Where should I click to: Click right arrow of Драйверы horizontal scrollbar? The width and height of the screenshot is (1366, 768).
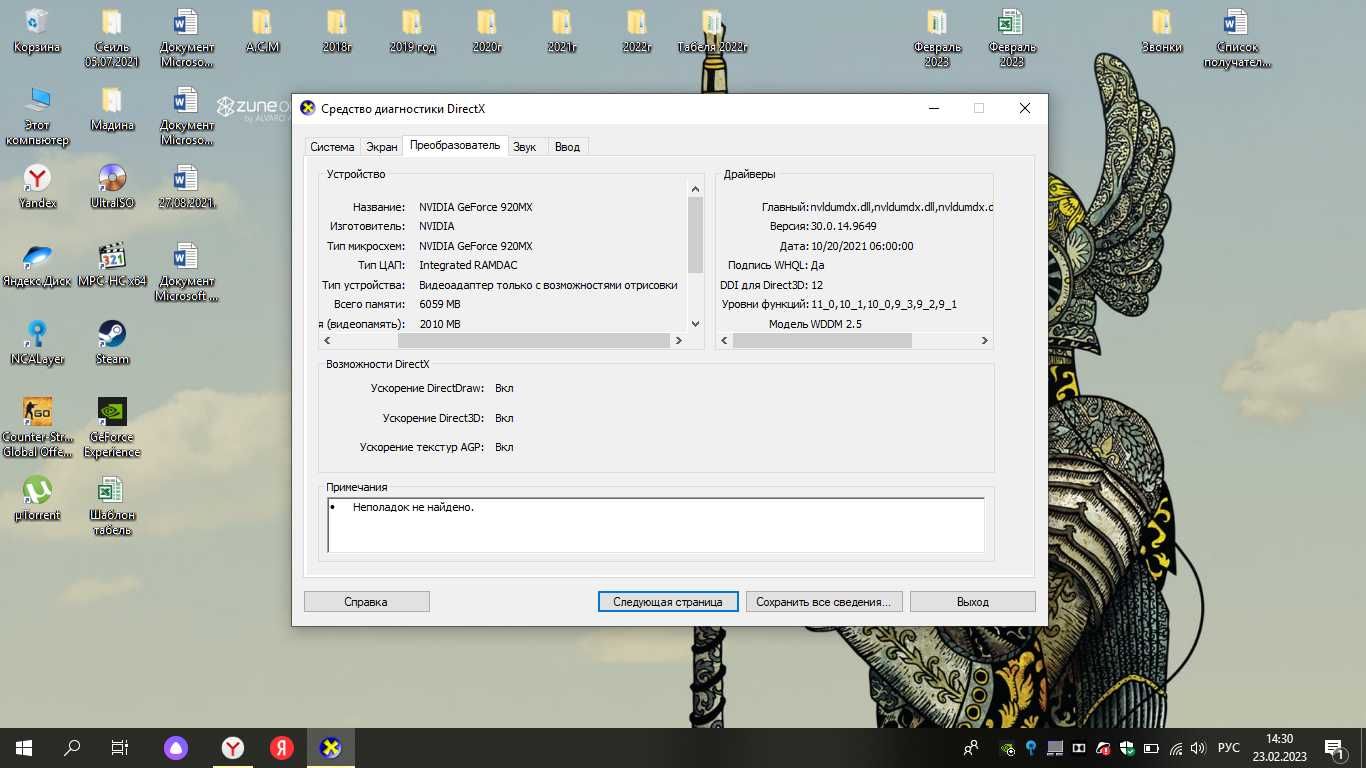pos(984,341)
